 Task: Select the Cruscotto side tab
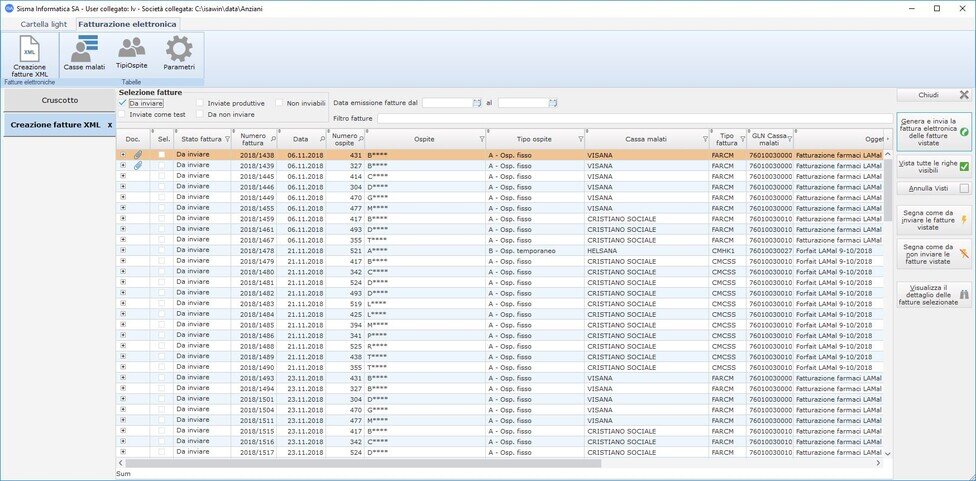(59, 100)
